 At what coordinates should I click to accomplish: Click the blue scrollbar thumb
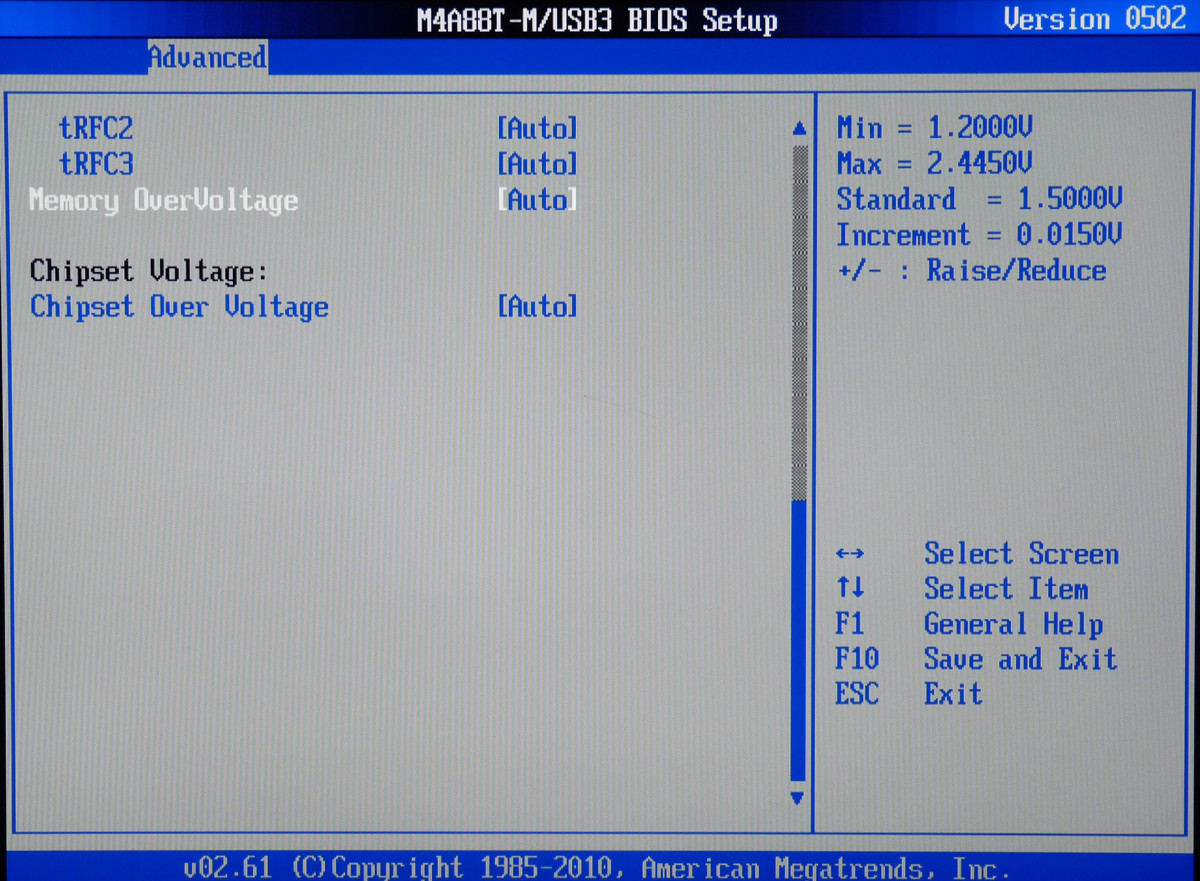click(x=797, y=641)
